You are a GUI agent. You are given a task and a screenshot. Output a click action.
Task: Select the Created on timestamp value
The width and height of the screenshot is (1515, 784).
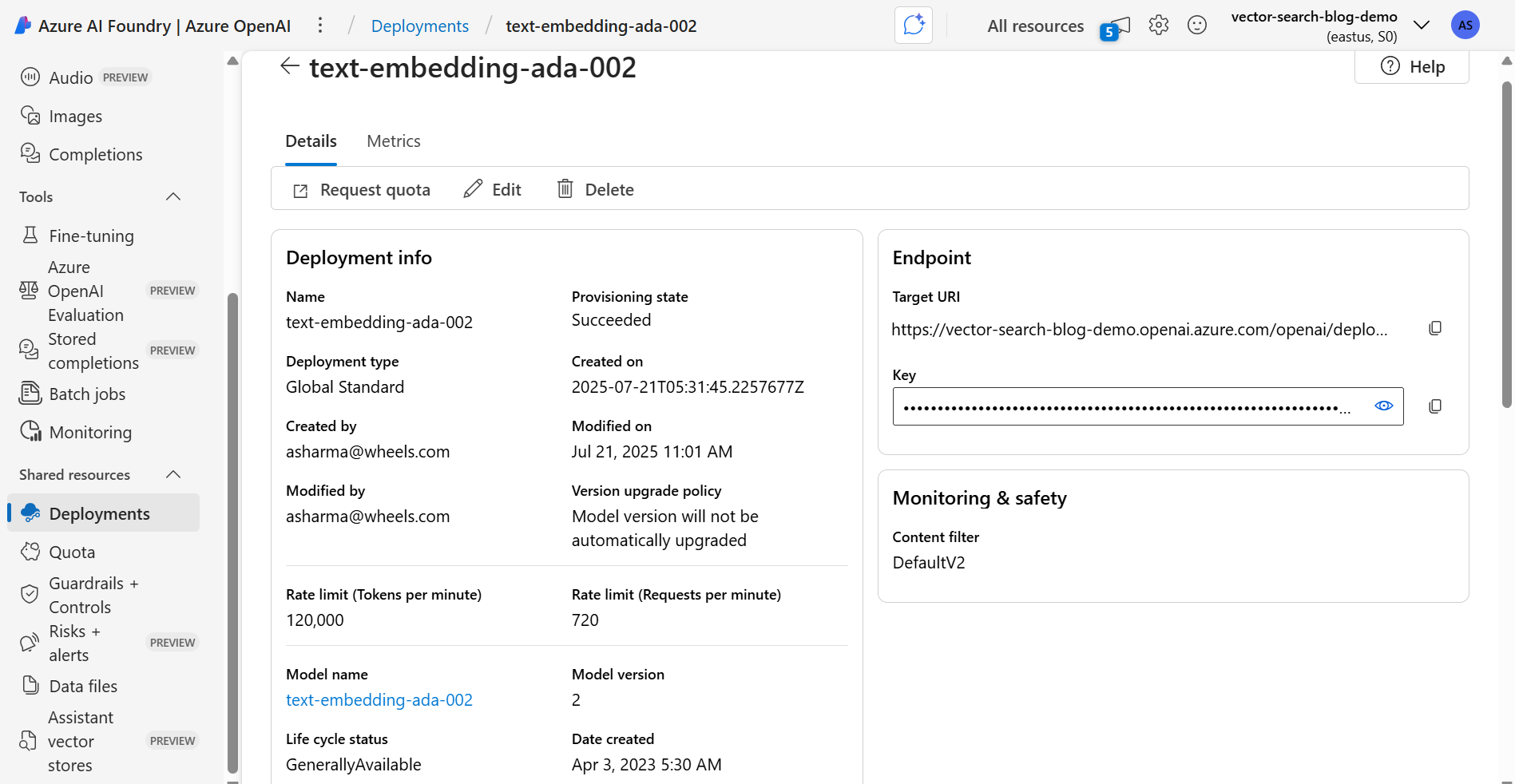[688, 387]
